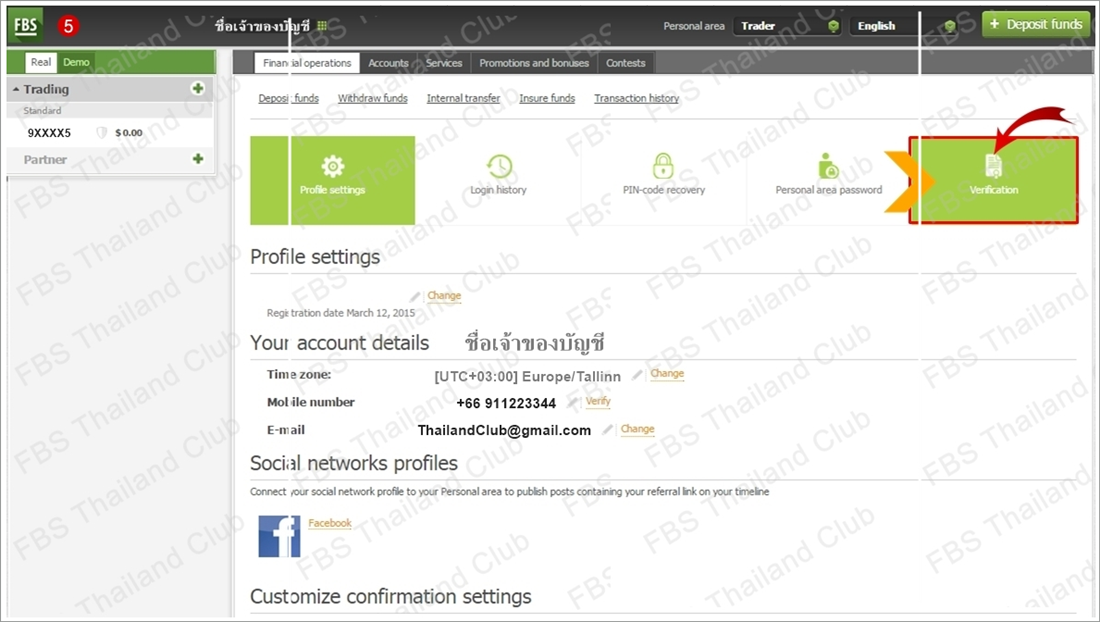Click Registration date March 12, 2015 text
The height and width of the screenshot is (622, 1100).
(x=341, y=313)
